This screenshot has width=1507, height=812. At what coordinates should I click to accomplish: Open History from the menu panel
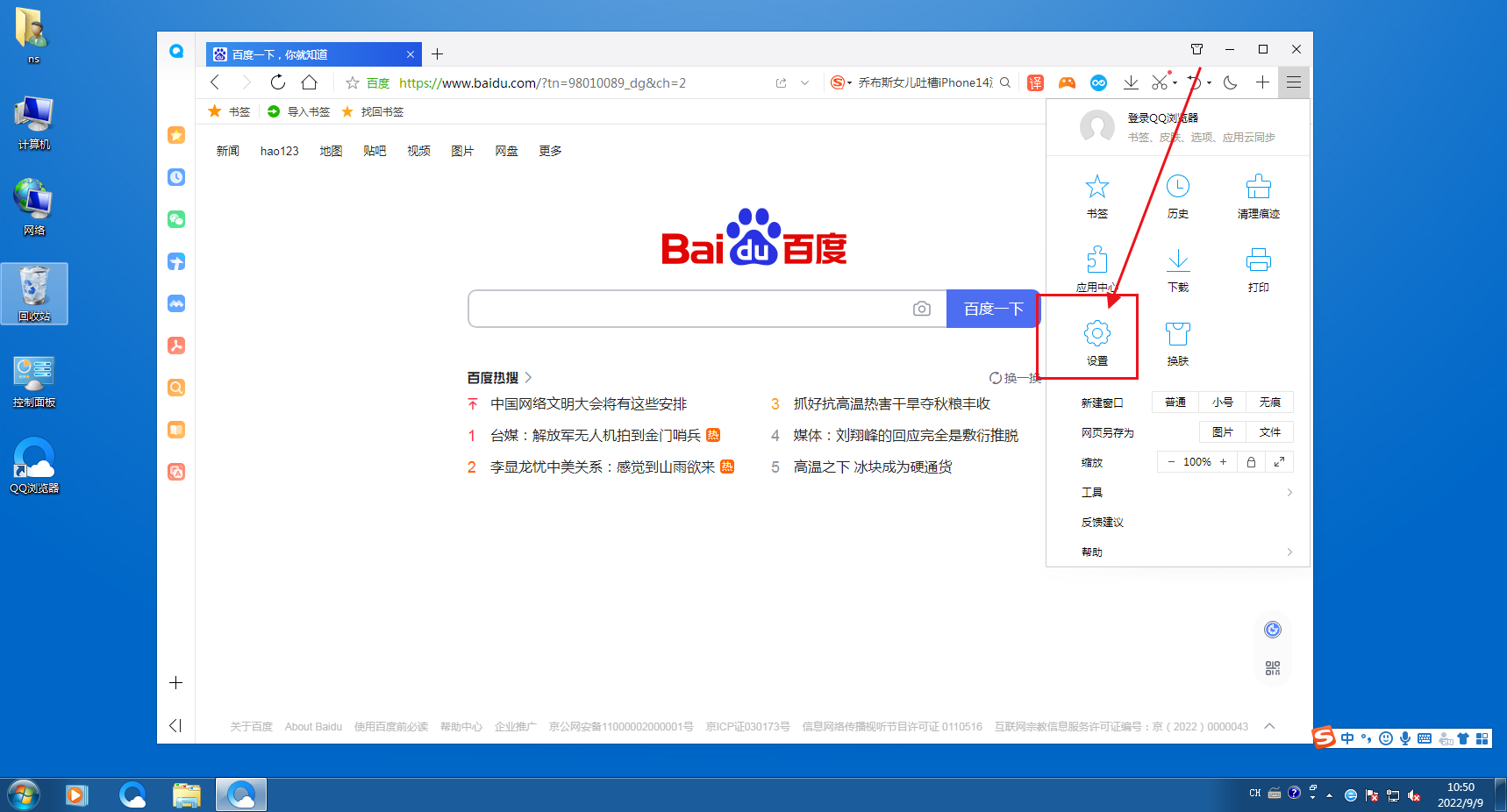point(1177,187)
